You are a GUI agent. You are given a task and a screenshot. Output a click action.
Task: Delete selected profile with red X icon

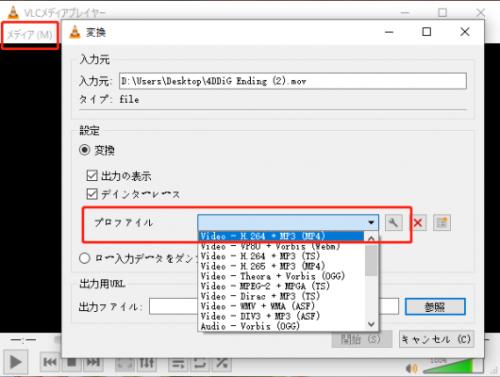click(x=418, y=223)
